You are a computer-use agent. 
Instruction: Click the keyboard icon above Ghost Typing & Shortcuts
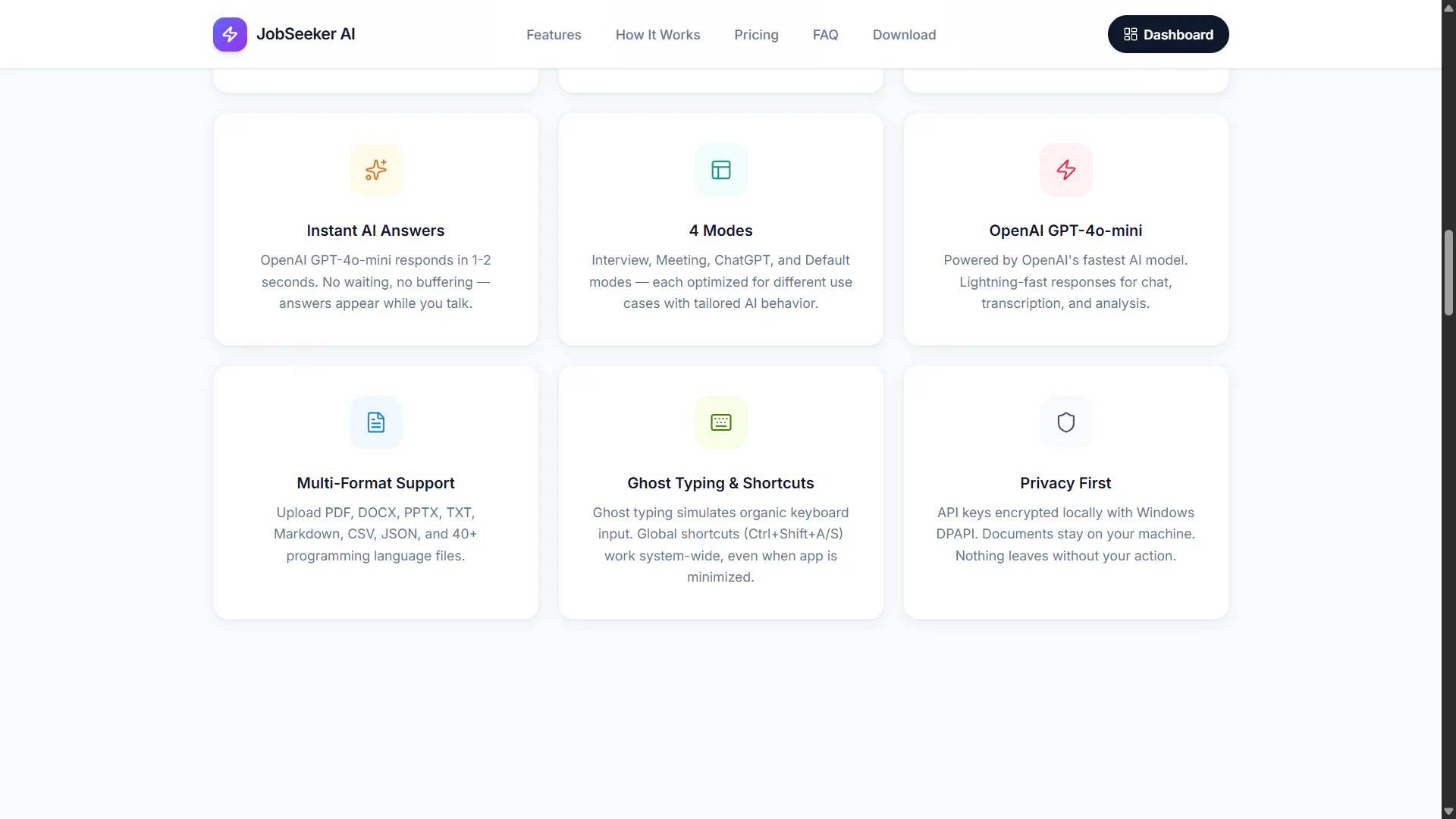pyautogui.click(x=721, y=422)
